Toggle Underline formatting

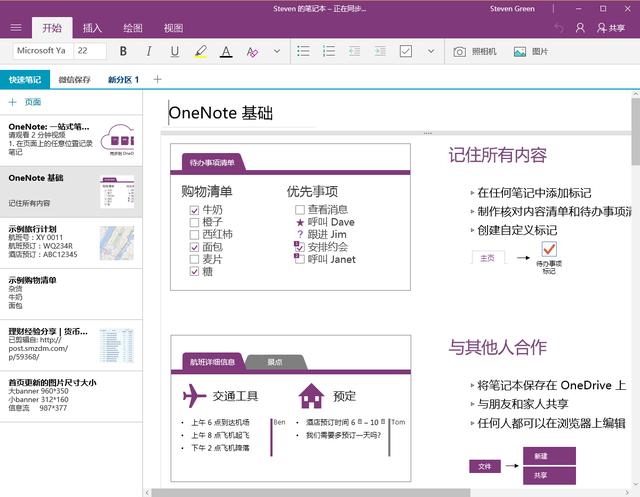[175, 51]
